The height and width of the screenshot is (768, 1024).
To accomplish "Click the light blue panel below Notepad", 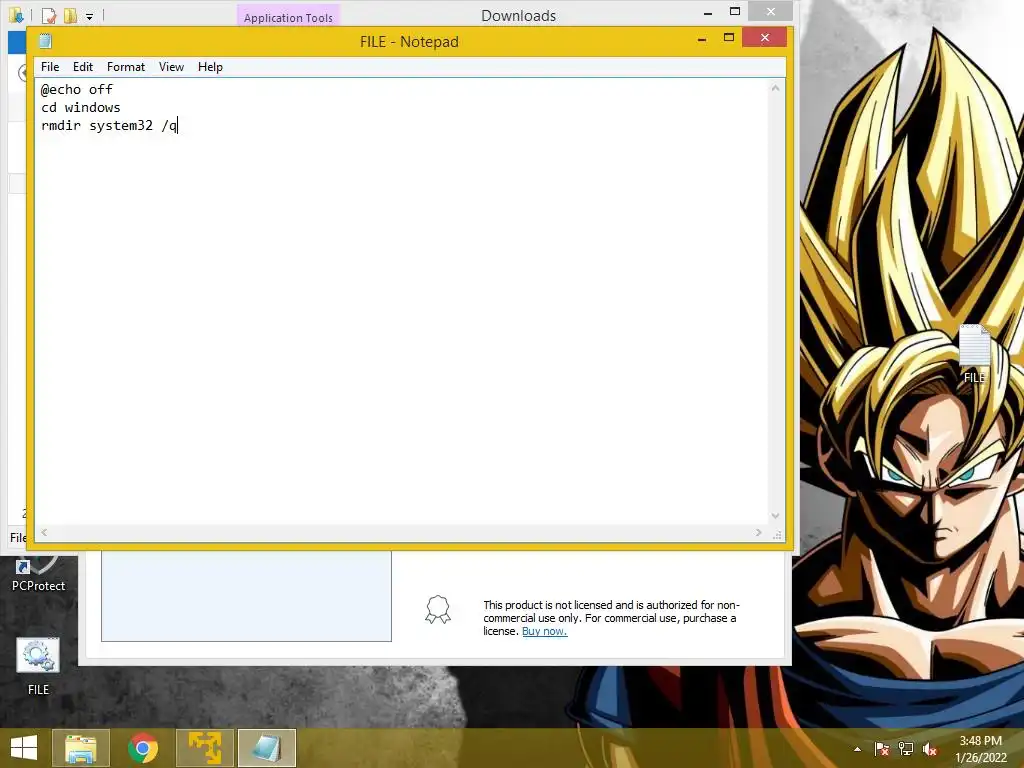I will [x=246, y=596].
